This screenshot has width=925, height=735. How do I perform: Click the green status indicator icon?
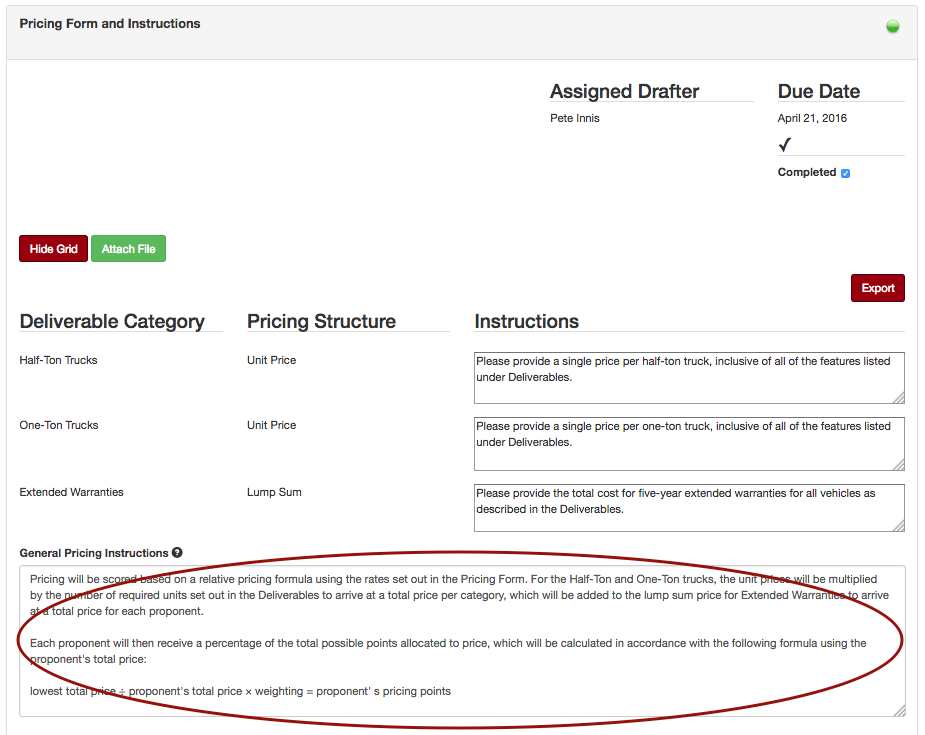pyautogui.click(x=892, y=26)
